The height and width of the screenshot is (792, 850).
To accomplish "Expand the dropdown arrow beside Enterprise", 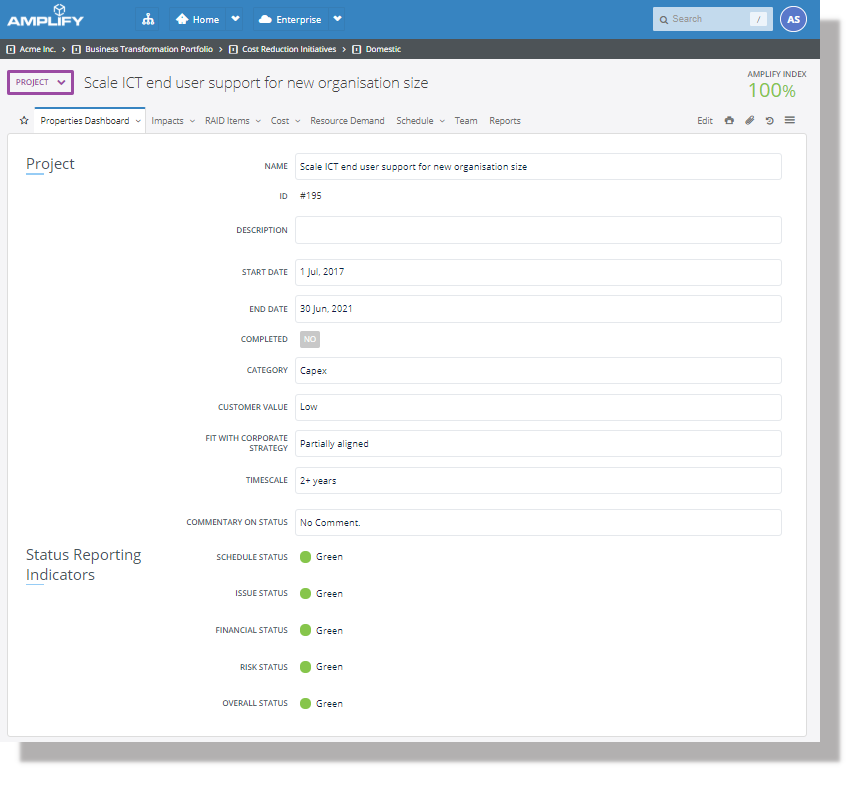I will (337, 19).
